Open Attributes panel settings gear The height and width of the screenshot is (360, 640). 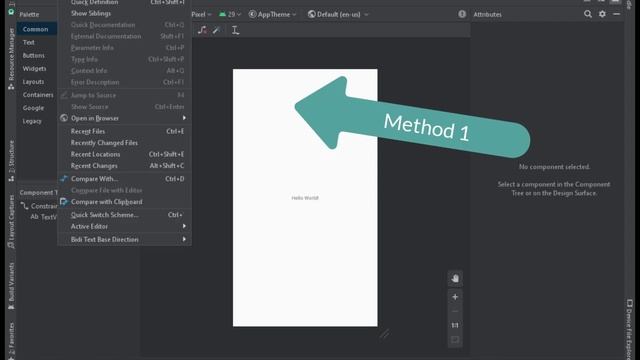pos(602,14)
